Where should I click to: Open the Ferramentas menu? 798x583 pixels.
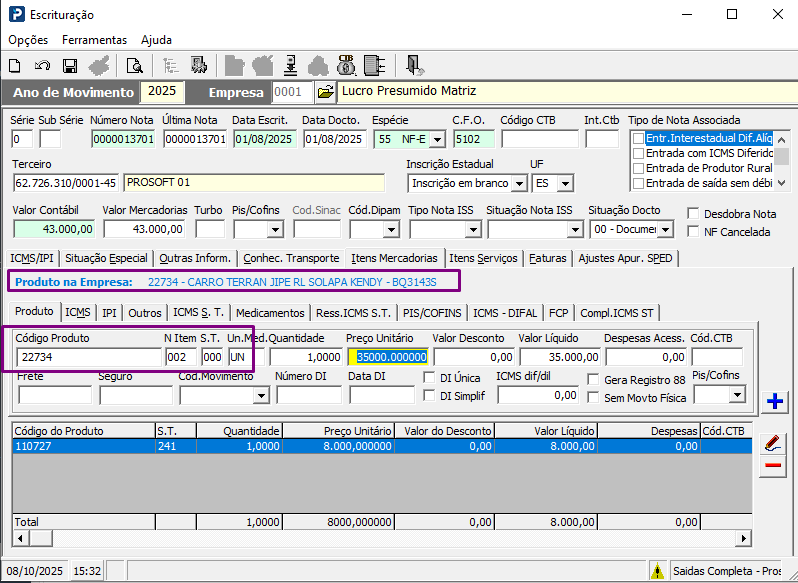[94, 40]
